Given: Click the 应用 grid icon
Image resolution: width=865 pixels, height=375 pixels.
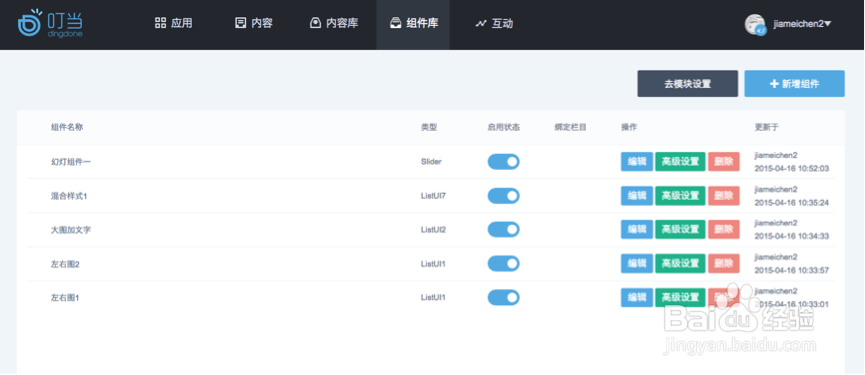Looking at the screenshot, I should (x=161, y=23).
